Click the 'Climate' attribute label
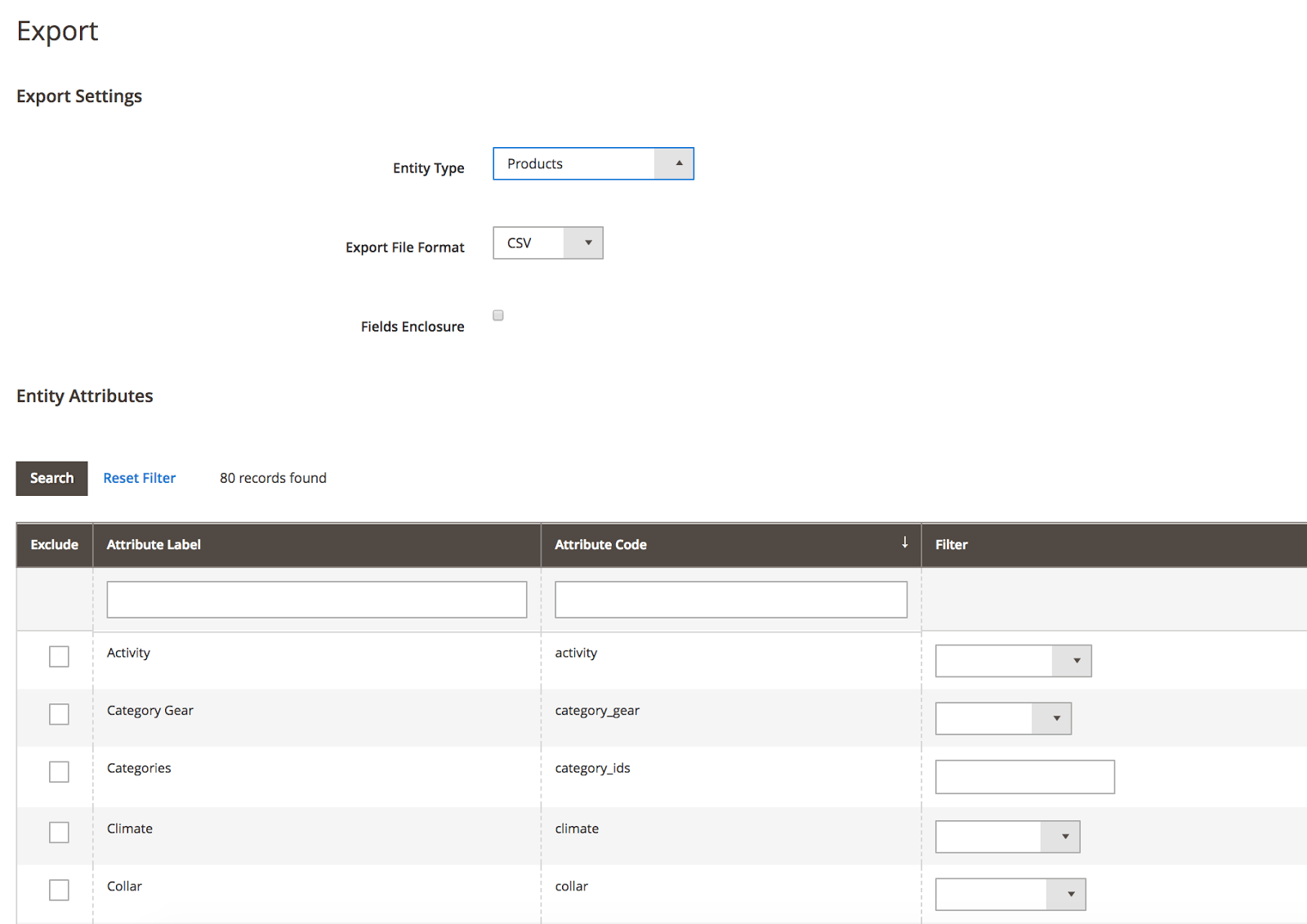The image size is (1307, 924). point(130,828)
